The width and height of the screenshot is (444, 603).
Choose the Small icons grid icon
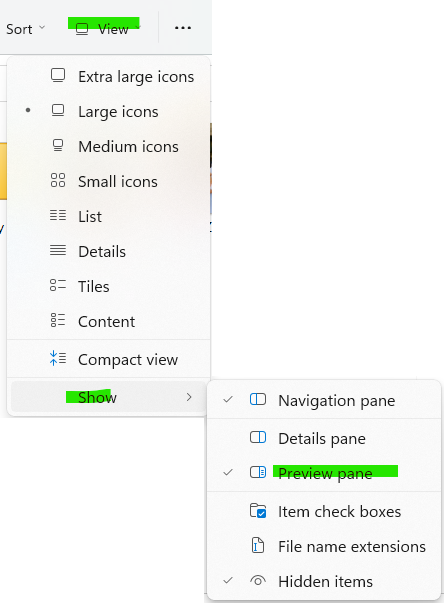[58, 180]
